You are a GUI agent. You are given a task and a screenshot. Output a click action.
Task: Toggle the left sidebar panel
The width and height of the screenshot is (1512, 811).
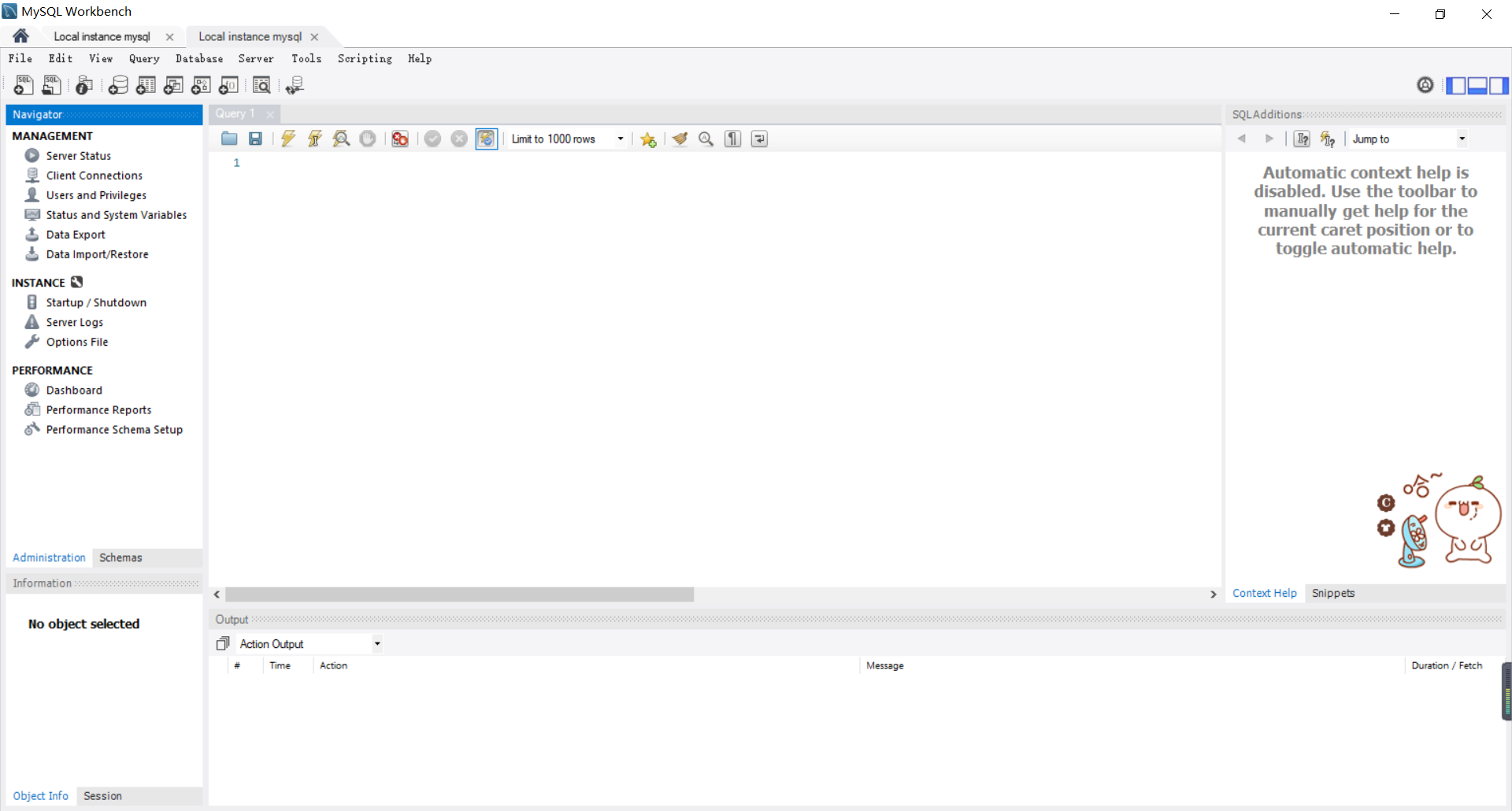pos(1456,85)
